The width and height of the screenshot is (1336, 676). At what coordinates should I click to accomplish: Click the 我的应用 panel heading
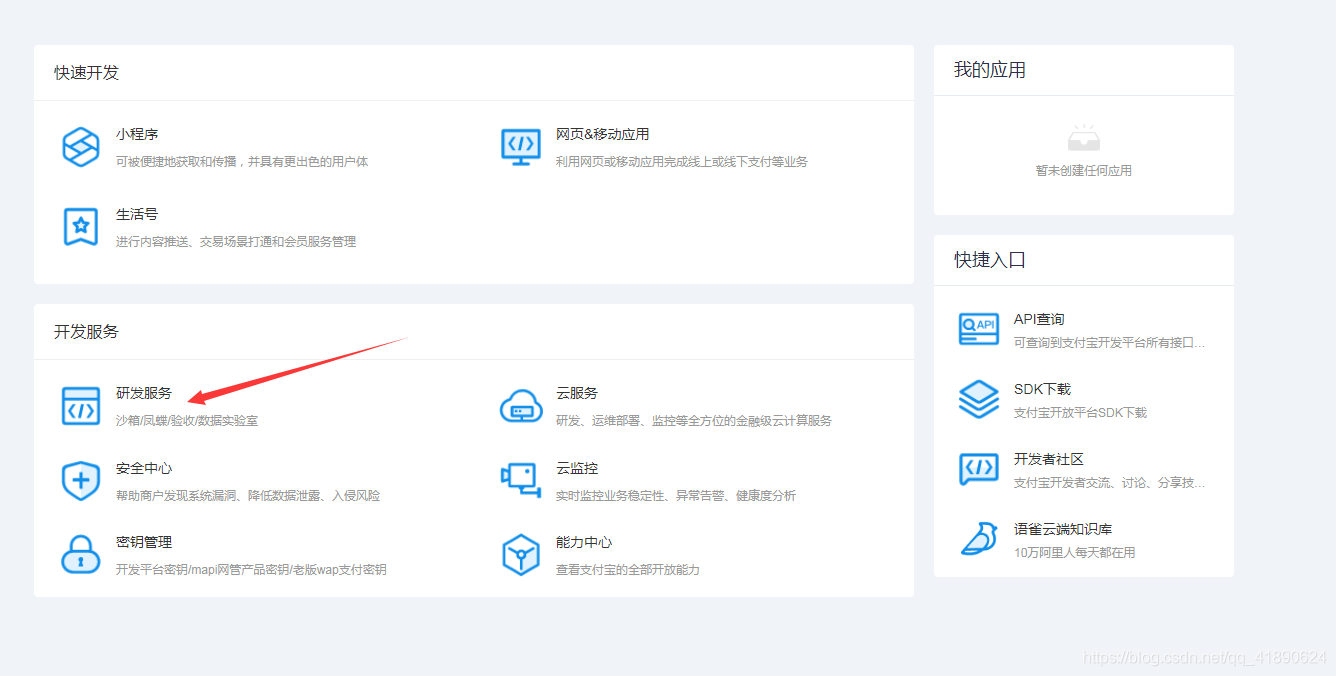[x=990, y=70]
